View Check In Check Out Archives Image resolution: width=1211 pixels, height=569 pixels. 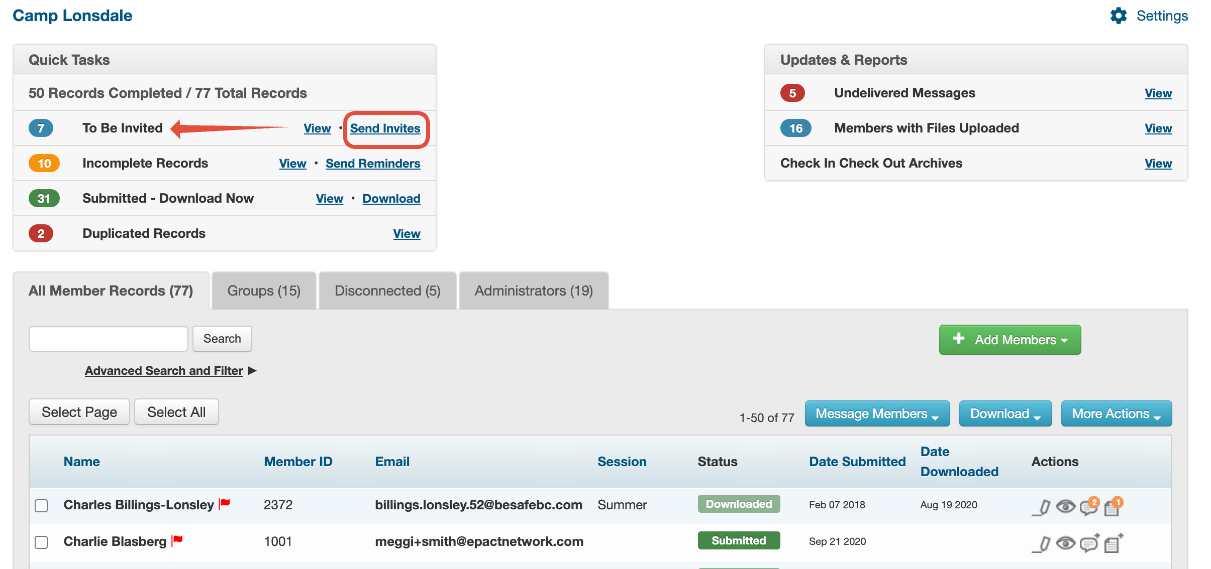click(x=1158, y=163)
